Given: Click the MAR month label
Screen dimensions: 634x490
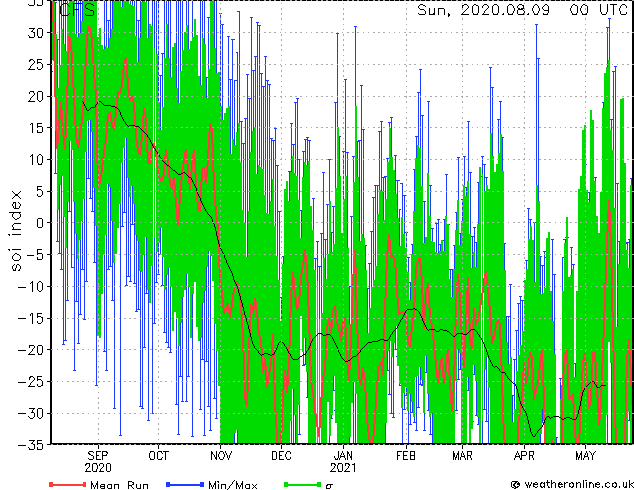Looking at the screenshot, I should (x=462, y=456).
